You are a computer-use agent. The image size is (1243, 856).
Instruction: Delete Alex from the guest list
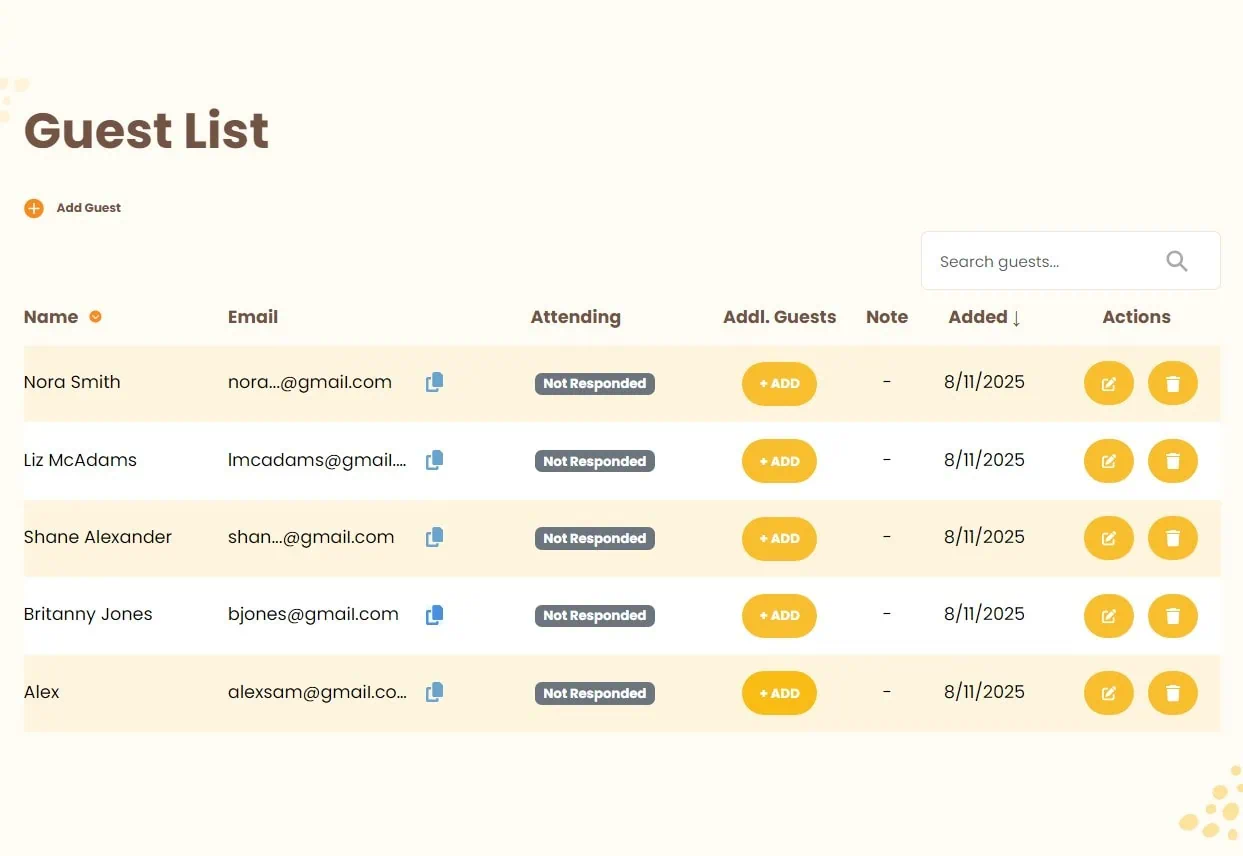(x=1172, y=693)
